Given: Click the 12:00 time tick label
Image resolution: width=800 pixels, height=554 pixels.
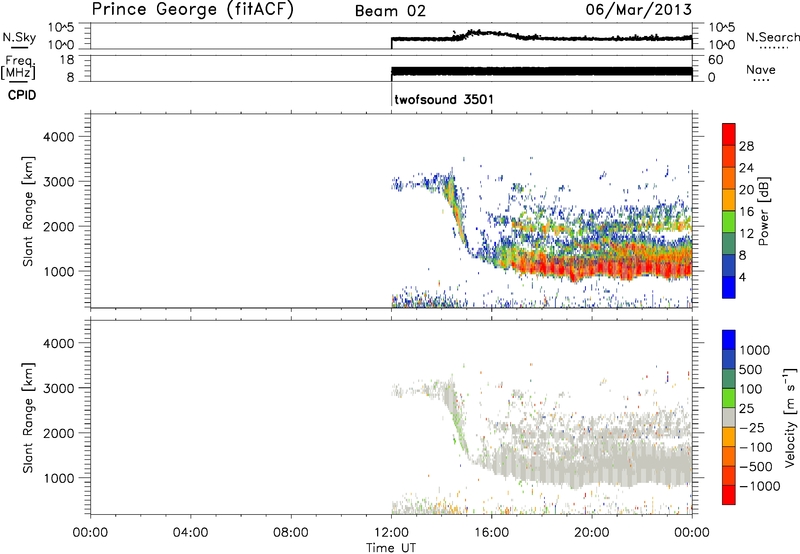Looking at the screenshot, I should 391,533.
